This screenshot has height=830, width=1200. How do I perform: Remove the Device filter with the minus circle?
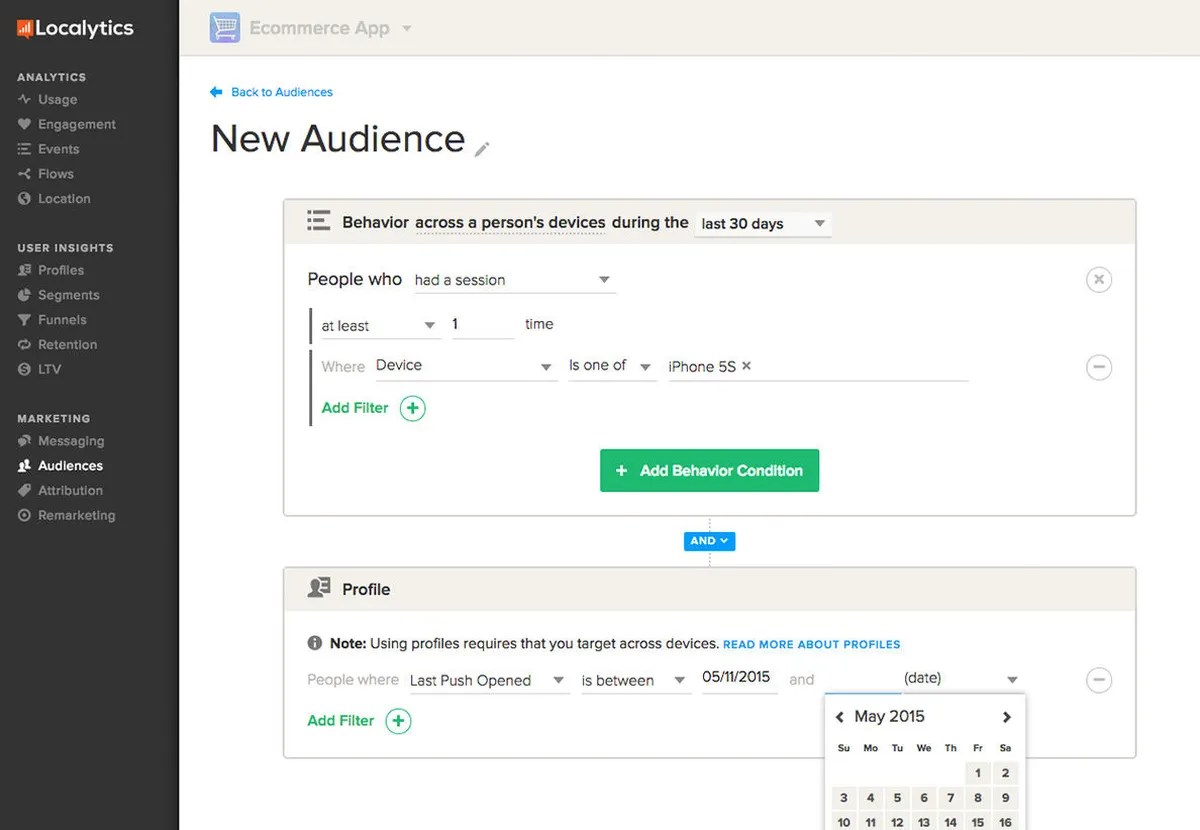point(1098,367)
